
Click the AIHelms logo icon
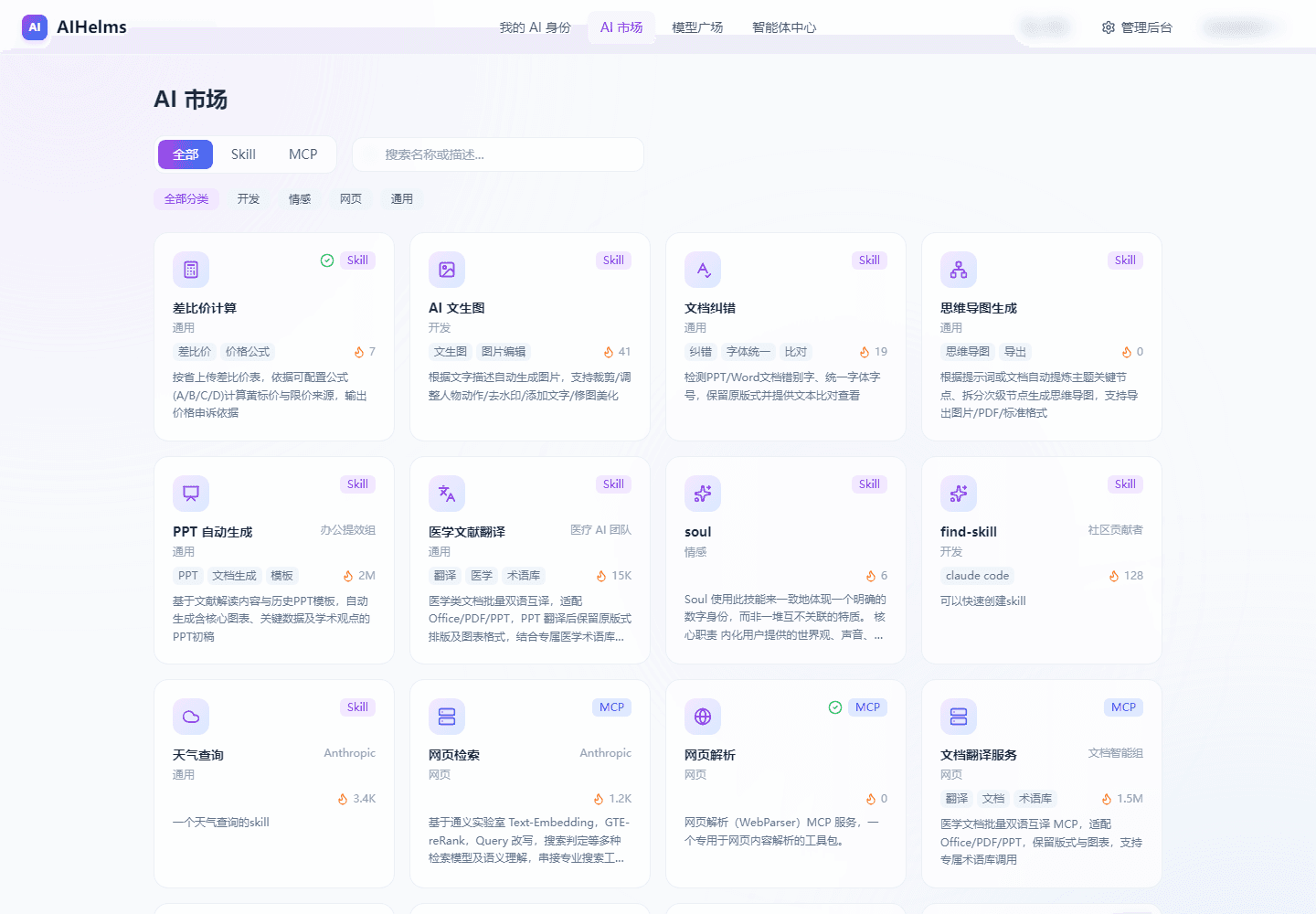pos(35,27)
